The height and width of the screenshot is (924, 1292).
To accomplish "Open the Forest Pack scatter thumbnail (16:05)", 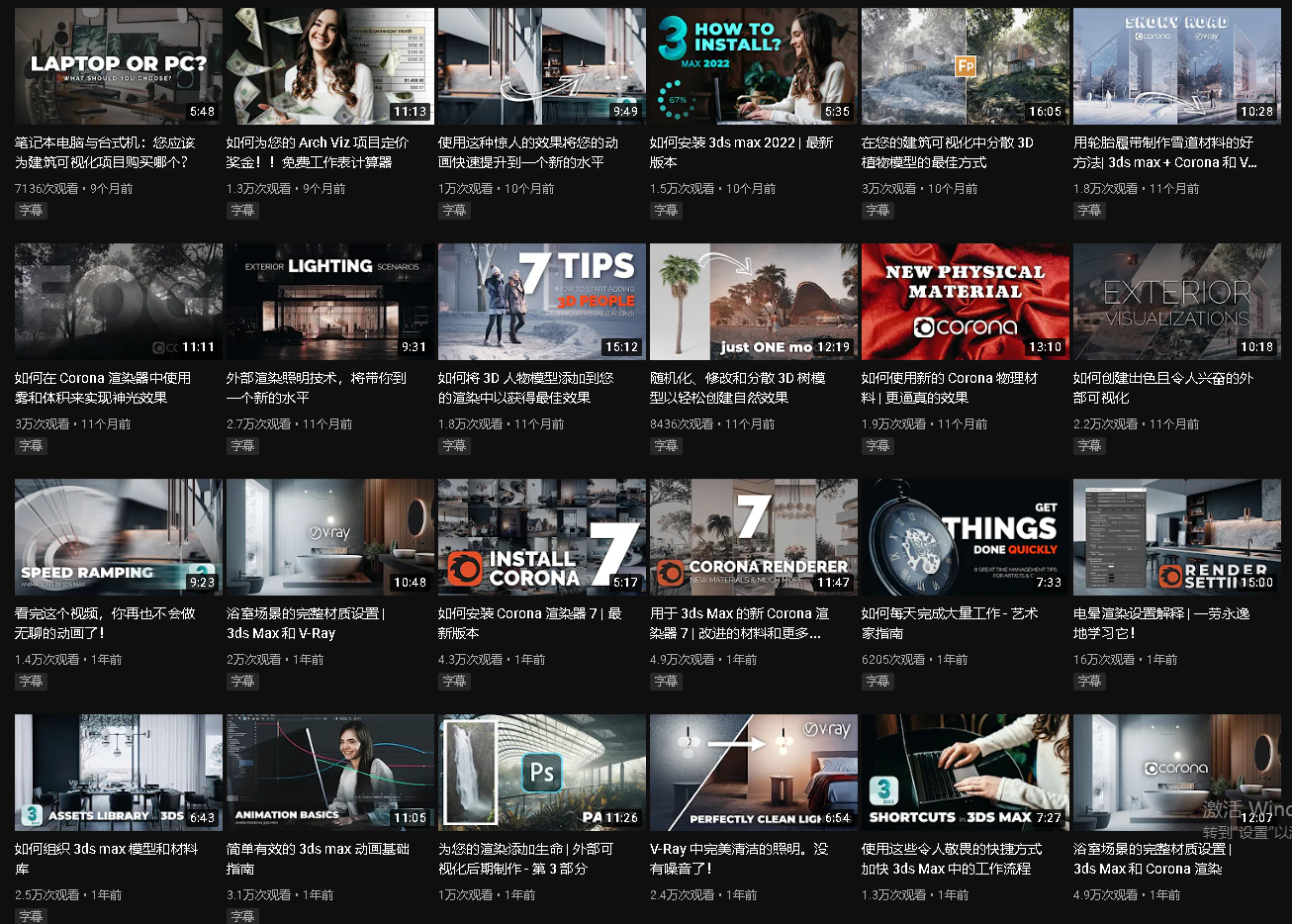I will point(965,66).
